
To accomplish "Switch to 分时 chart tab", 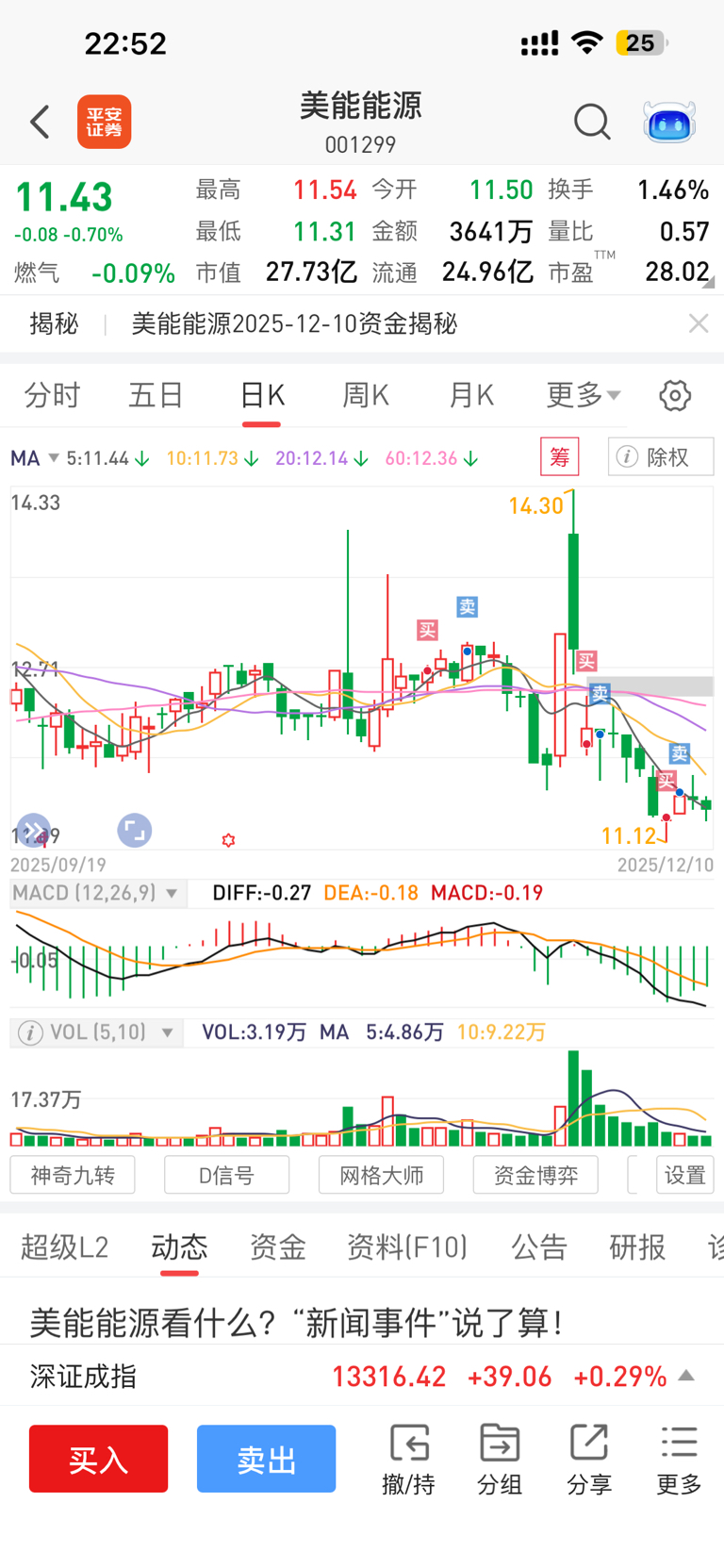I will [52, 395].
